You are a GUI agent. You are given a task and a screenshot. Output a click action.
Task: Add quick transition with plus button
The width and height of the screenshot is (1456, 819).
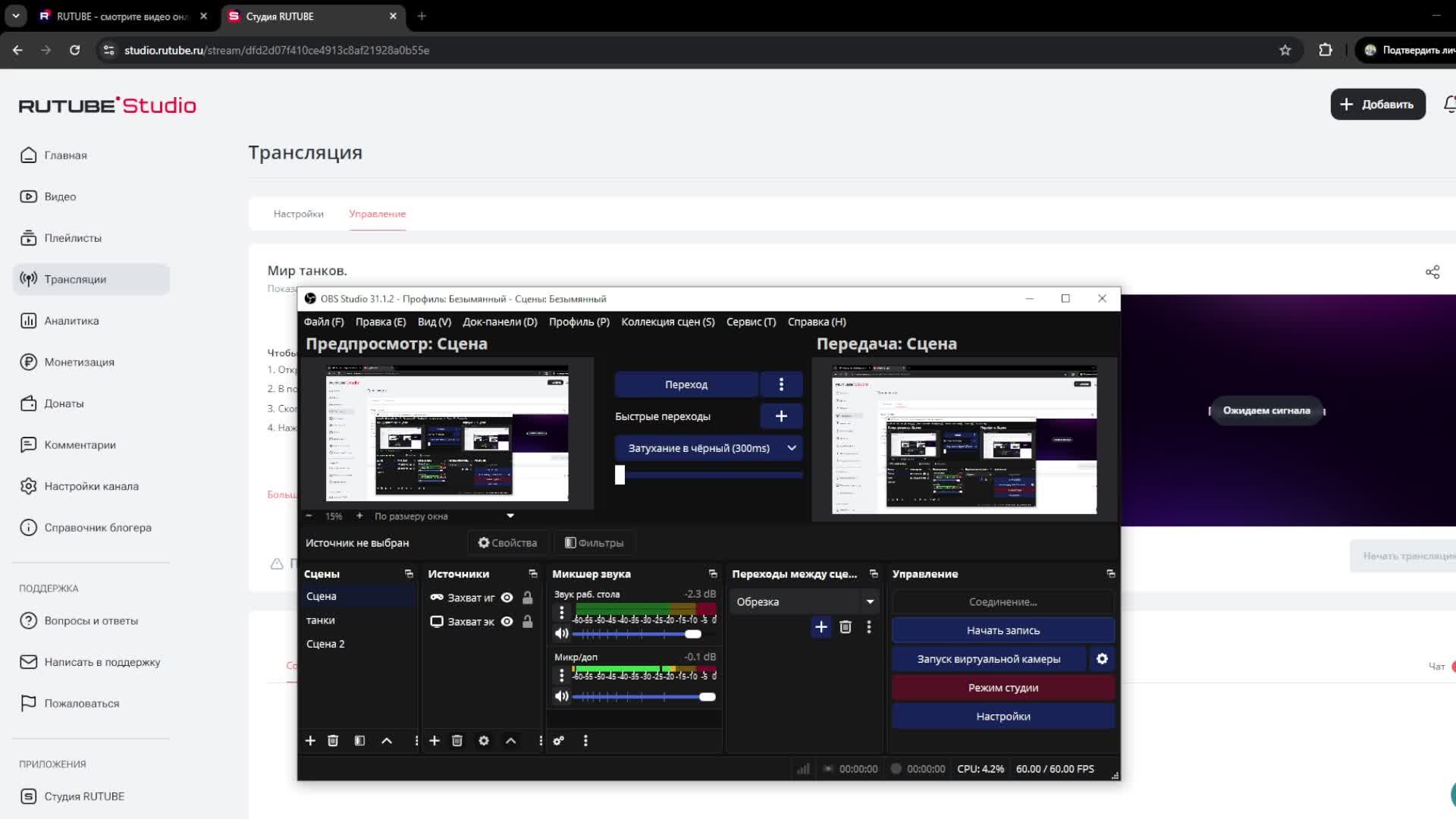coord(781,416)
